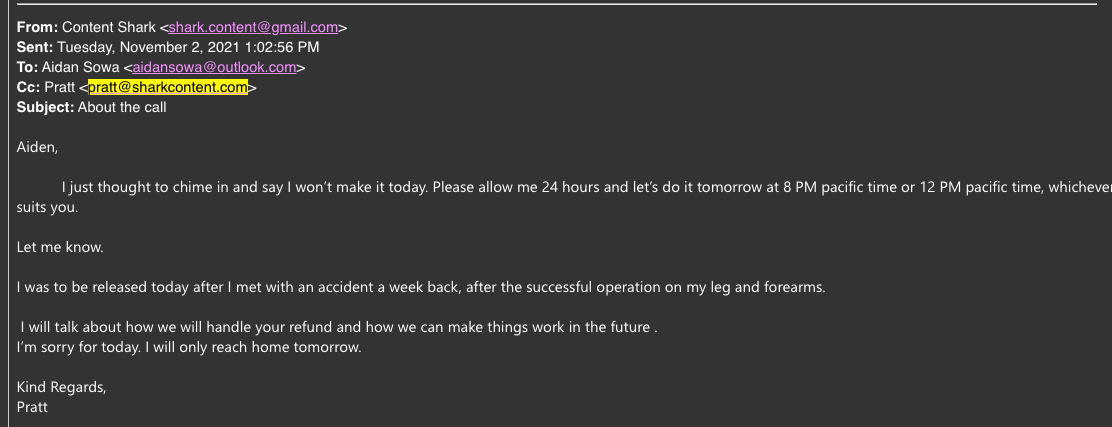Image resolution: width=1112 pixels, height=427 pixels.
Task: Click the sender name "Content Shark"
Action: tap(109, 28)
